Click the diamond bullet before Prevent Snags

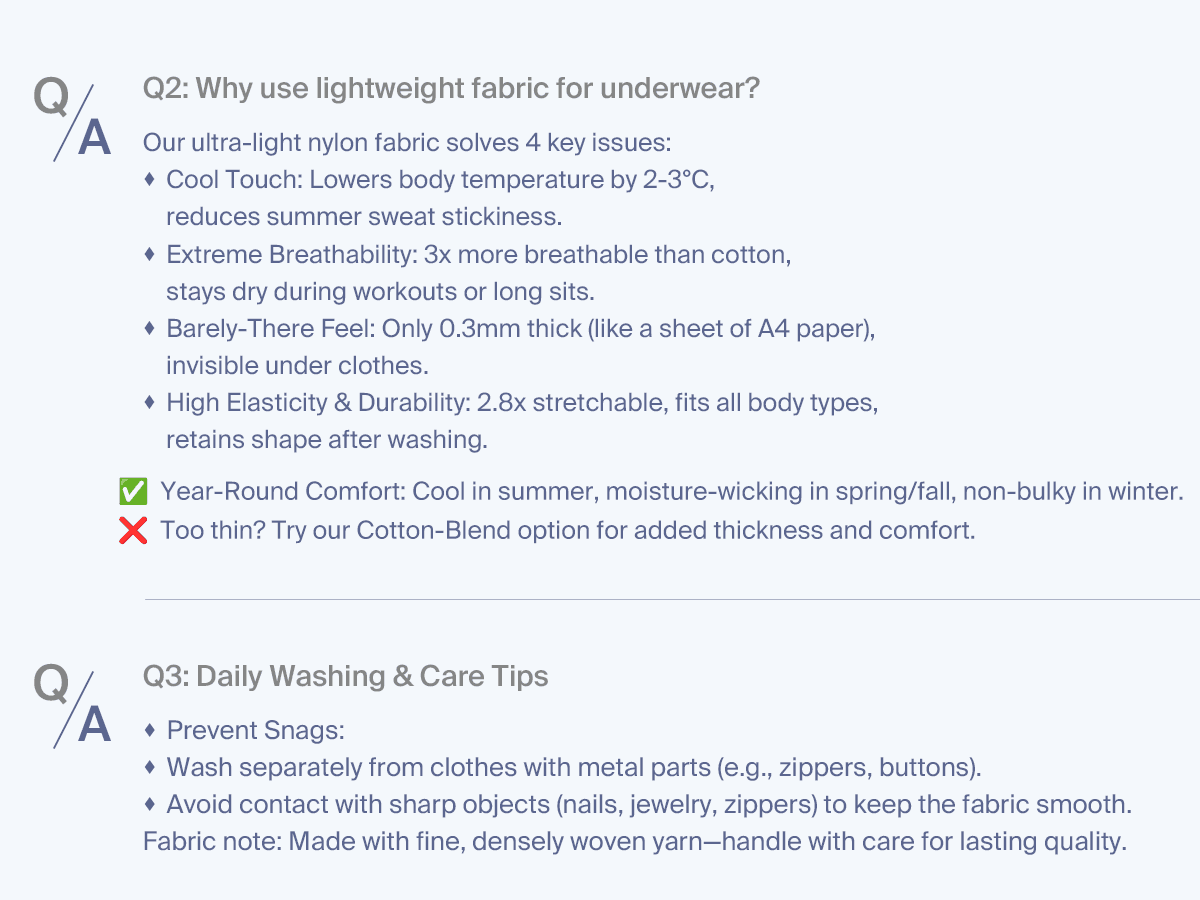[x=150, y=730]
